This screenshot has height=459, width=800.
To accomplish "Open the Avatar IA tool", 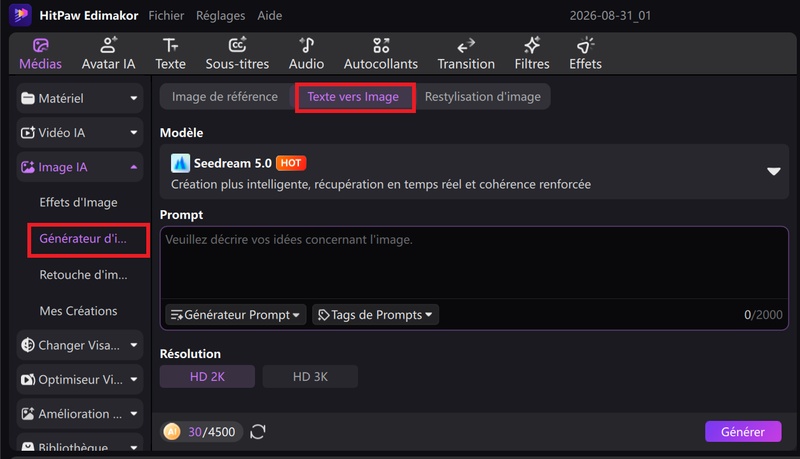I will tap(108, 54).
